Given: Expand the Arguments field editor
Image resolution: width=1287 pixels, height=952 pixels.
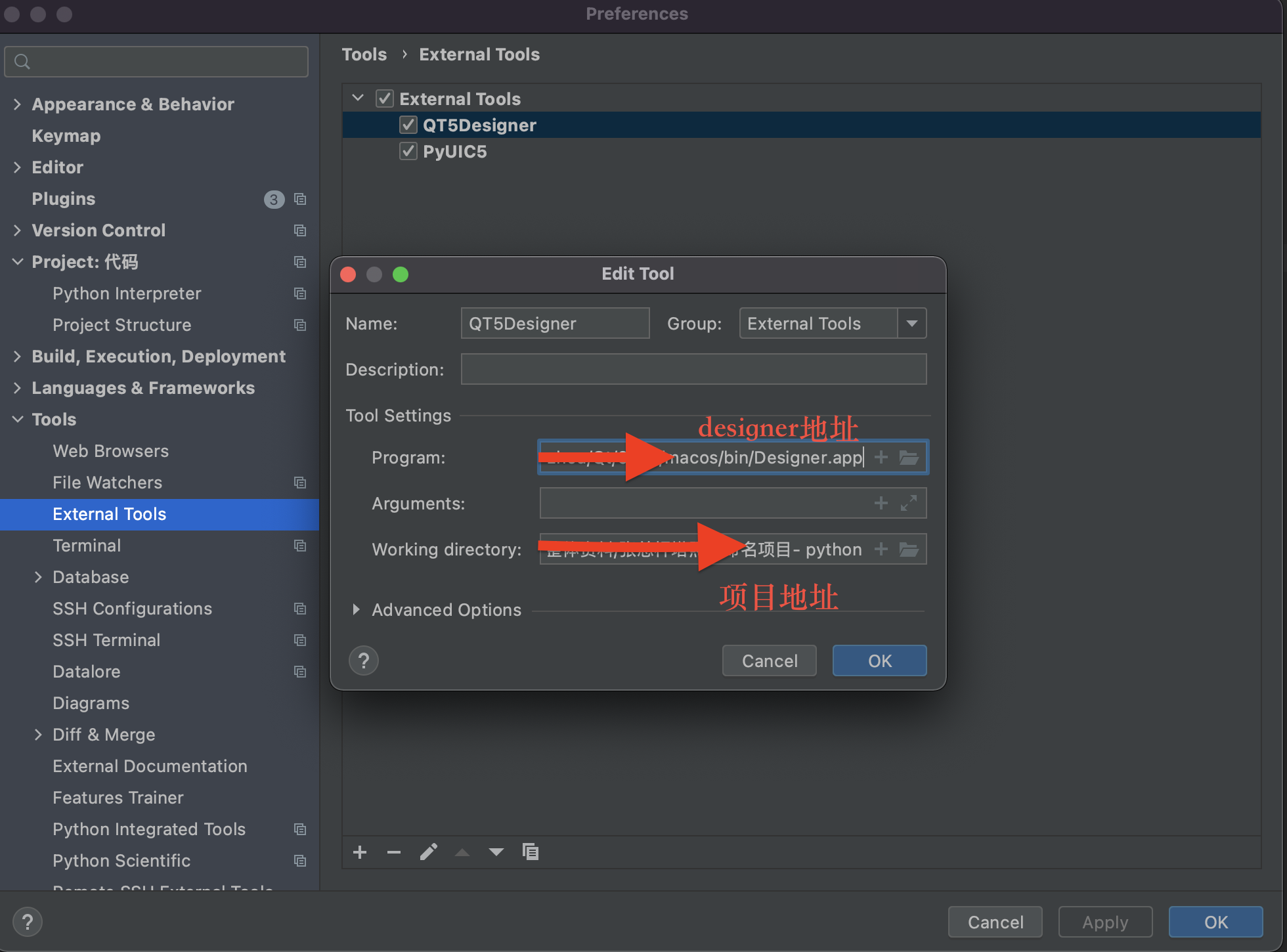Looking at the screenshot, I should point(909,503).
